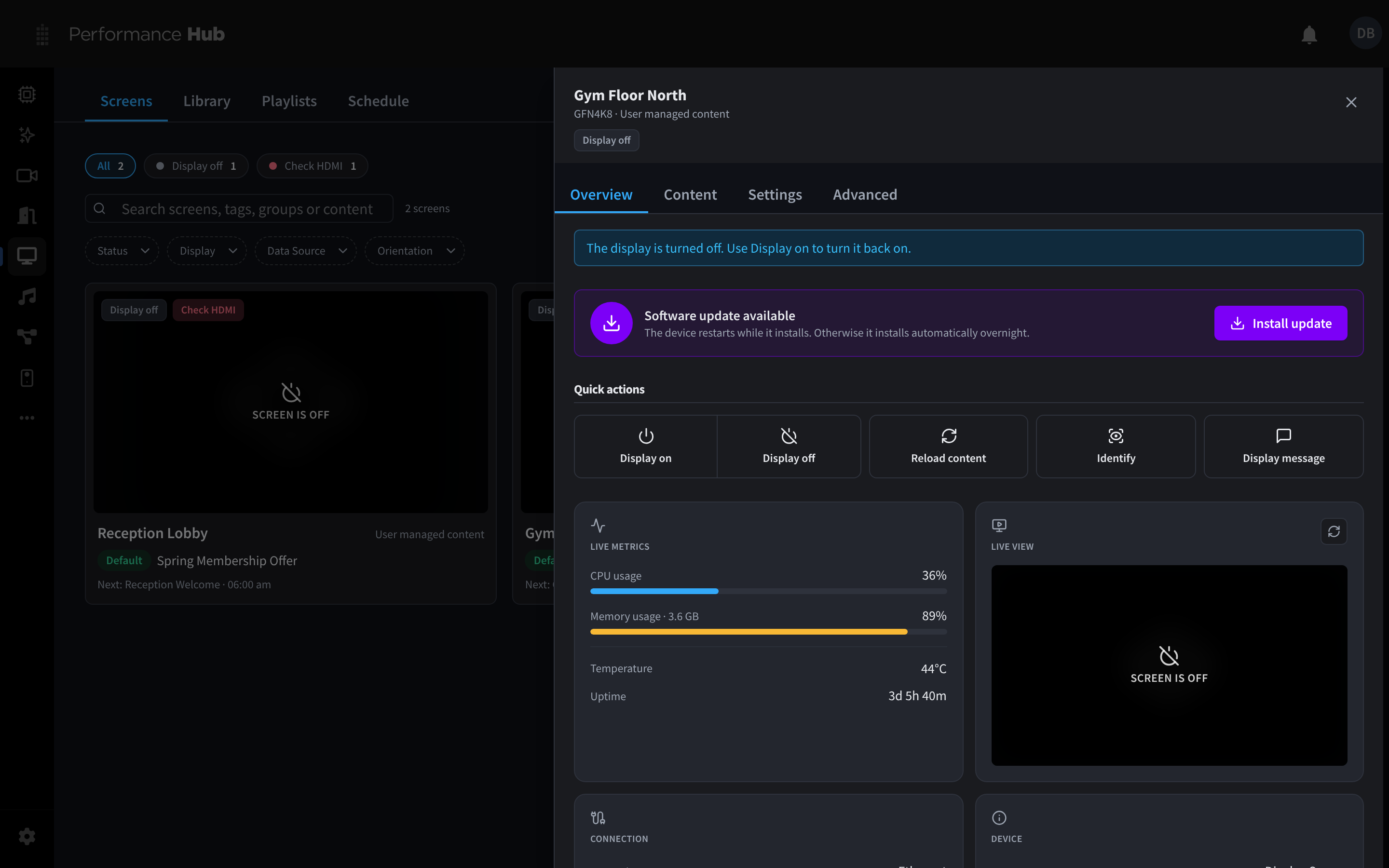This screenshot has height=868, width=1389.
Task: Filter by Display off 1 chip
Action: click(x=196, y=166)
